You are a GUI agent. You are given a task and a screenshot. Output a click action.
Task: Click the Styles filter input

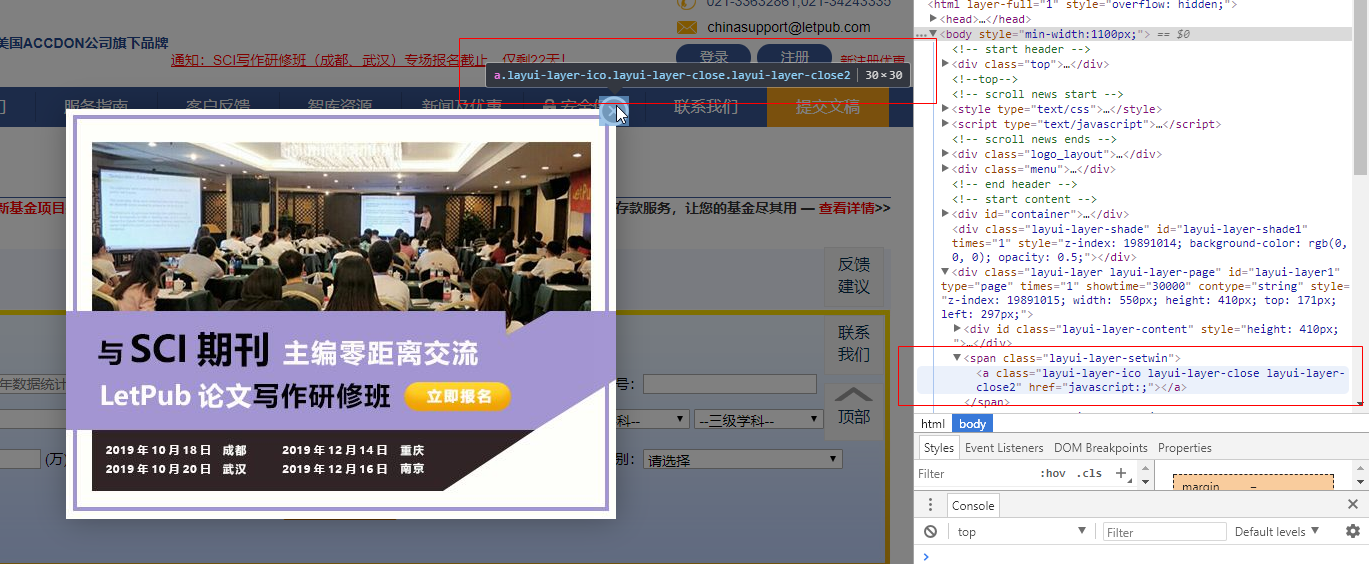coord(975,473)
